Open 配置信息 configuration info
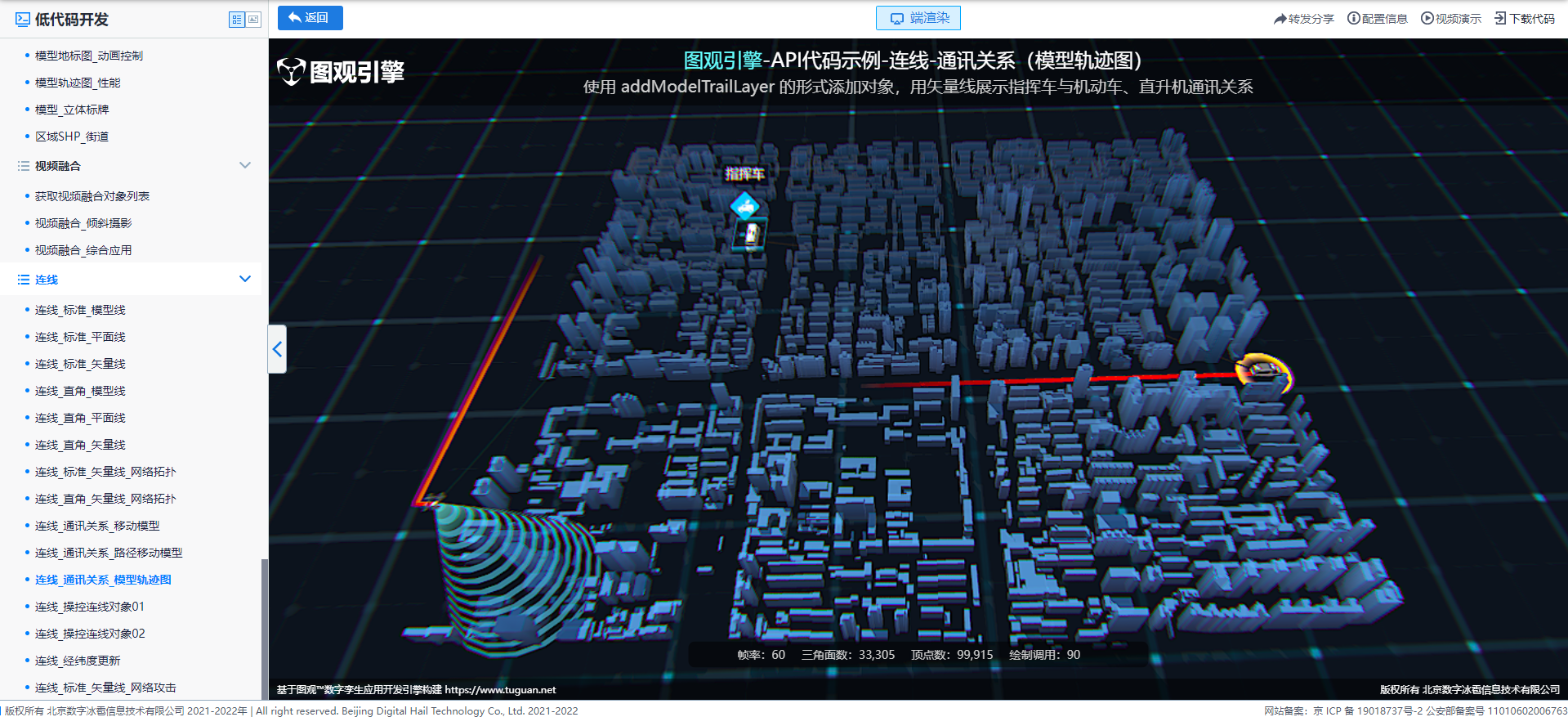The image size is (1568, 717). (1377, 18)
